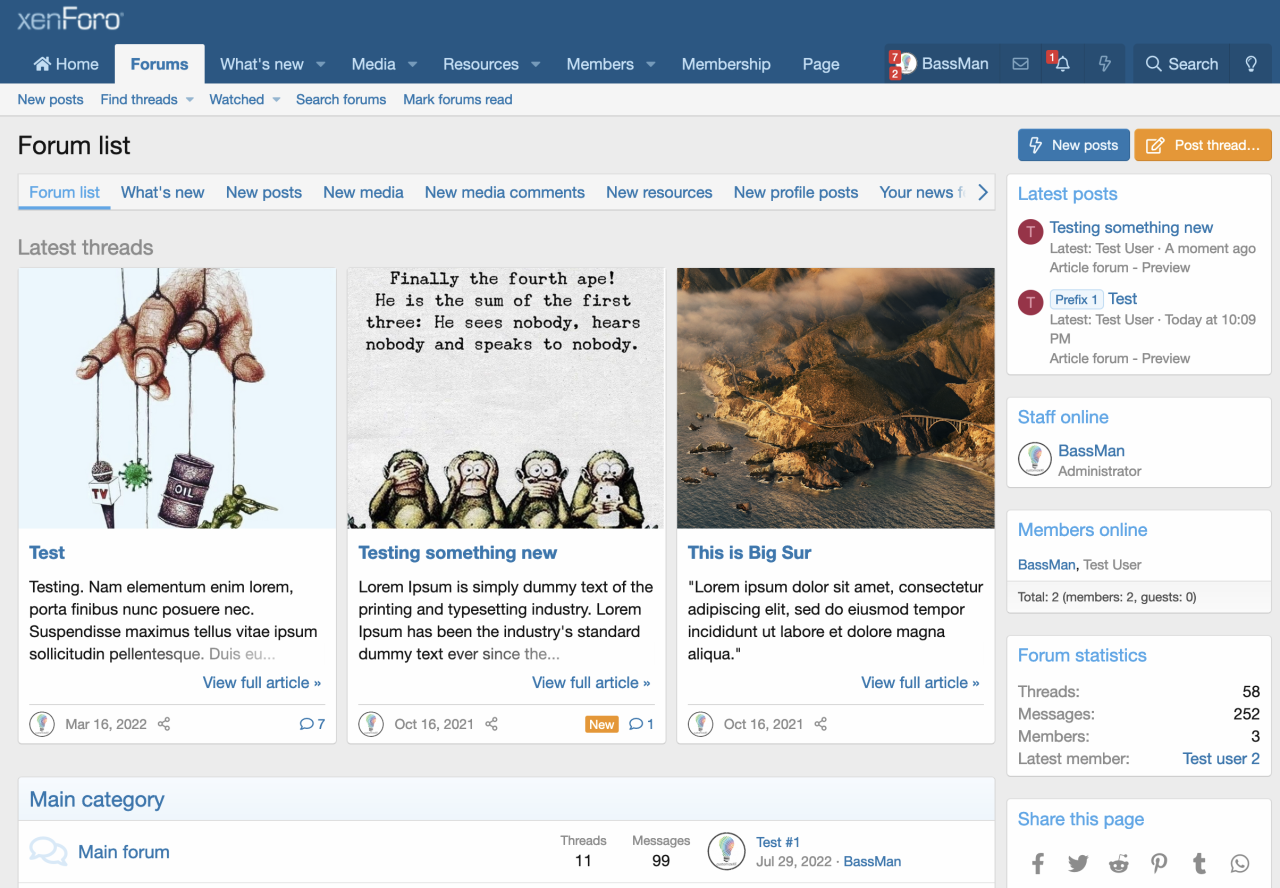
Task: Expand the What's new dropdown arrow
Action: tap(321, 64)
